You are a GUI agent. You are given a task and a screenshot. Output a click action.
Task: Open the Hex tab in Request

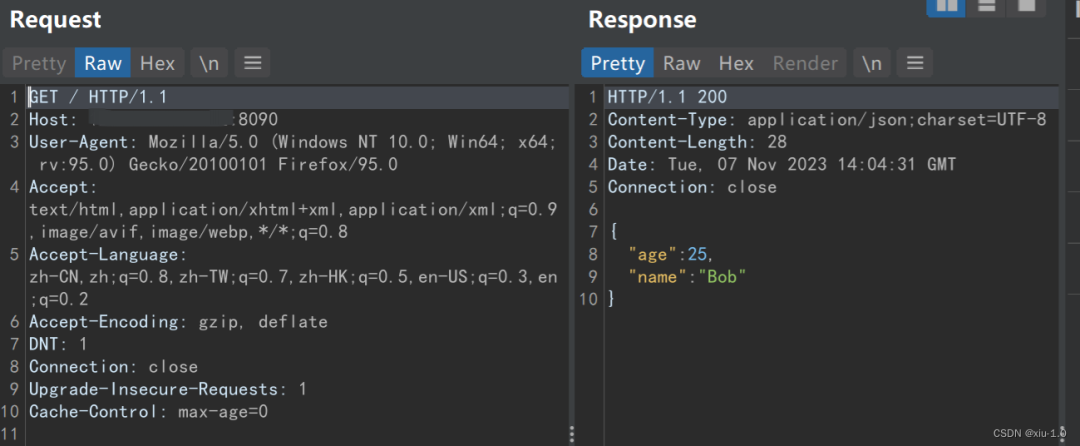click(x=157, y=63)
